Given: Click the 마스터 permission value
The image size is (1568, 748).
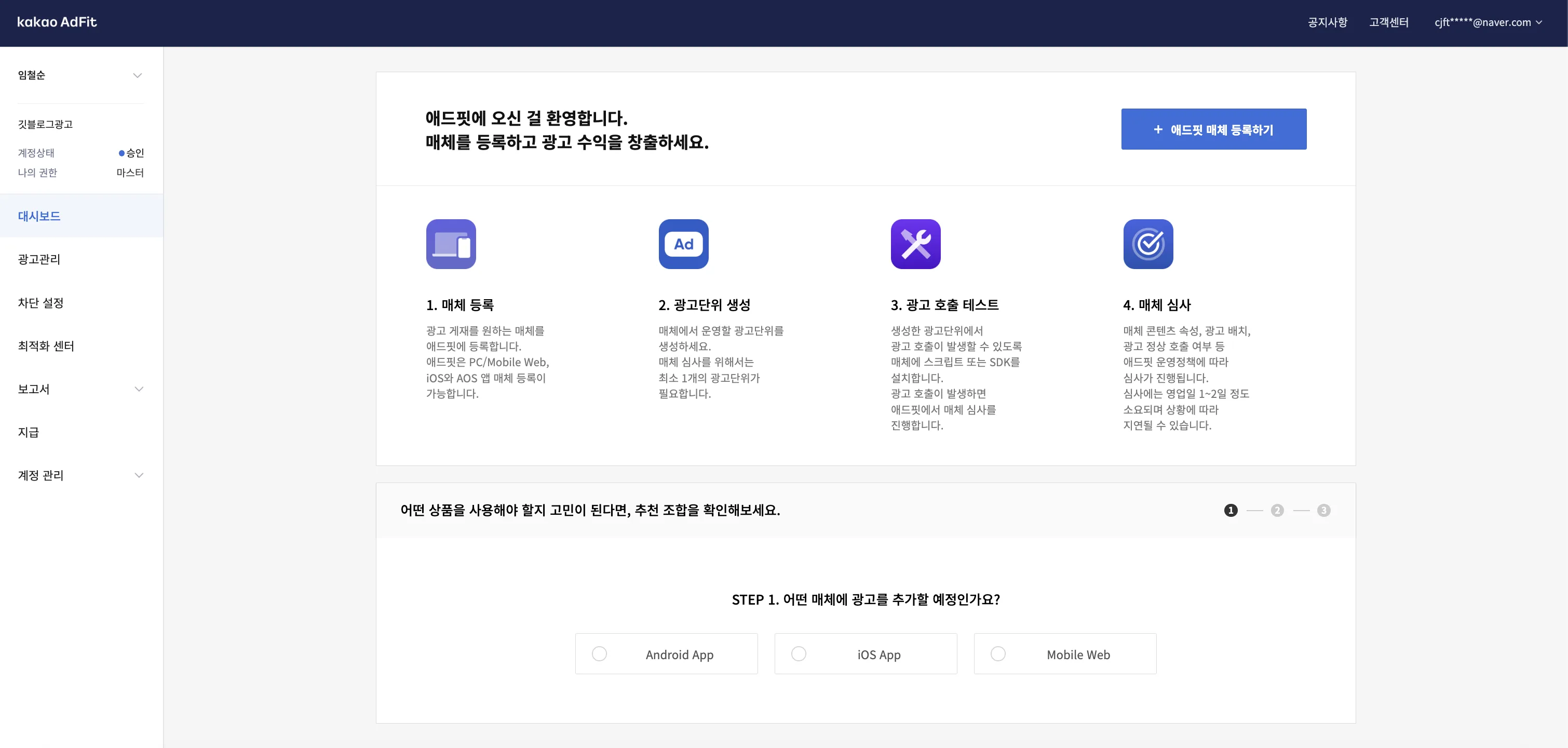Looking at the screenshot, I should click(130, 172).
